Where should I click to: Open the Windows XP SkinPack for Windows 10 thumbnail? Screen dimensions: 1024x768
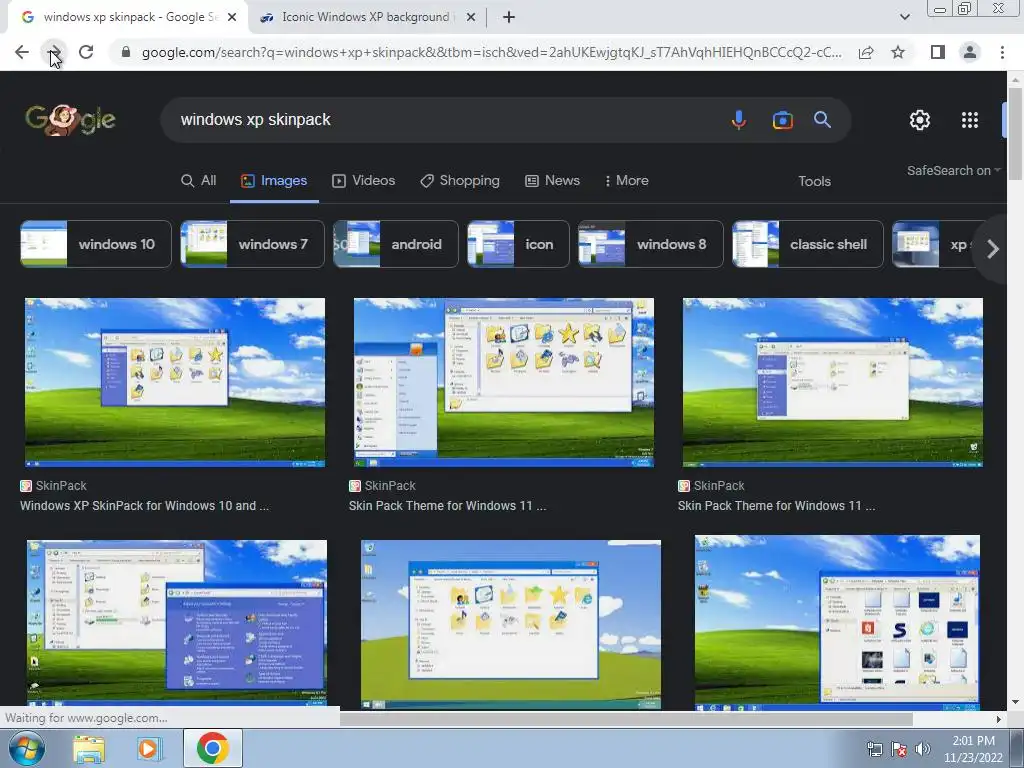175,383
